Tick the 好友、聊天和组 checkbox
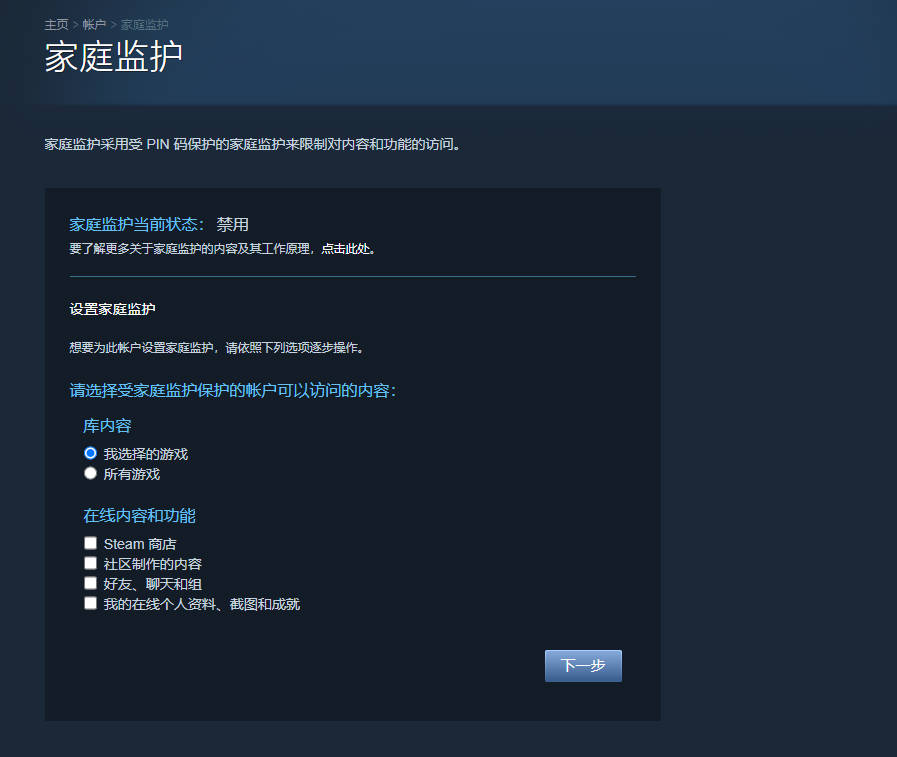 tap(90, 583)
